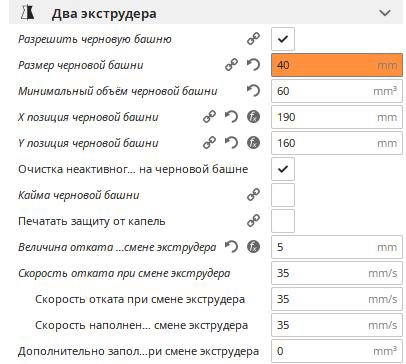Click the Y позиция field showing 160
The image size is (406, 364).
click(337, 143)
